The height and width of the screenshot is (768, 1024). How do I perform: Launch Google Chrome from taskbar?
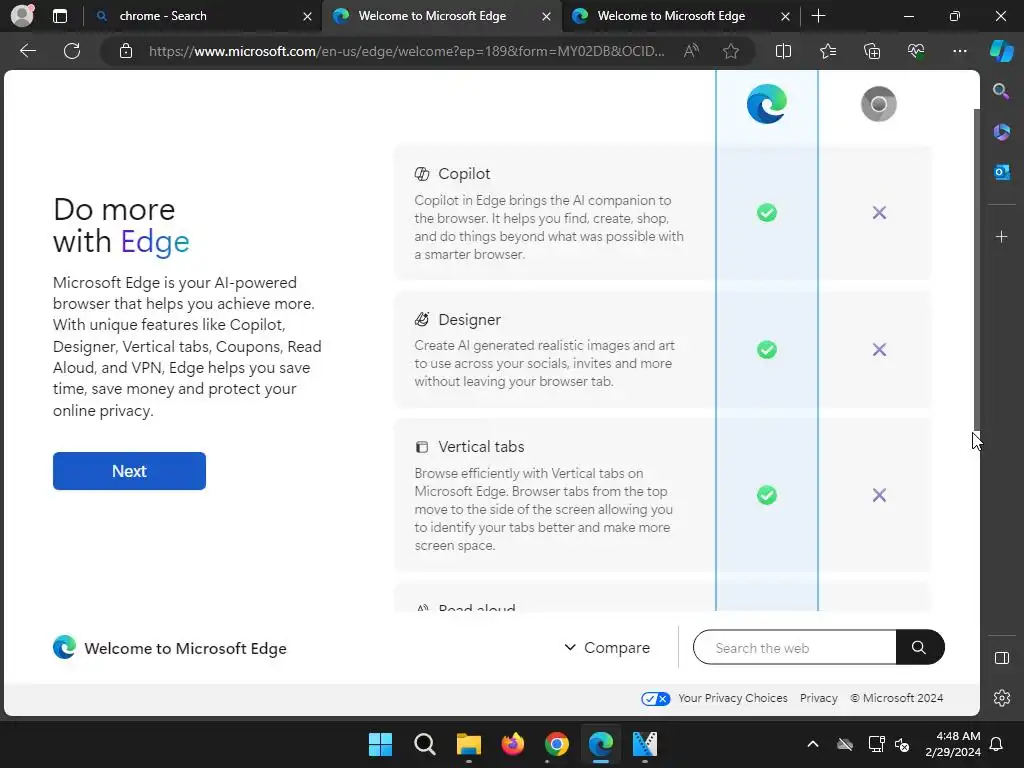coord(556,744)
